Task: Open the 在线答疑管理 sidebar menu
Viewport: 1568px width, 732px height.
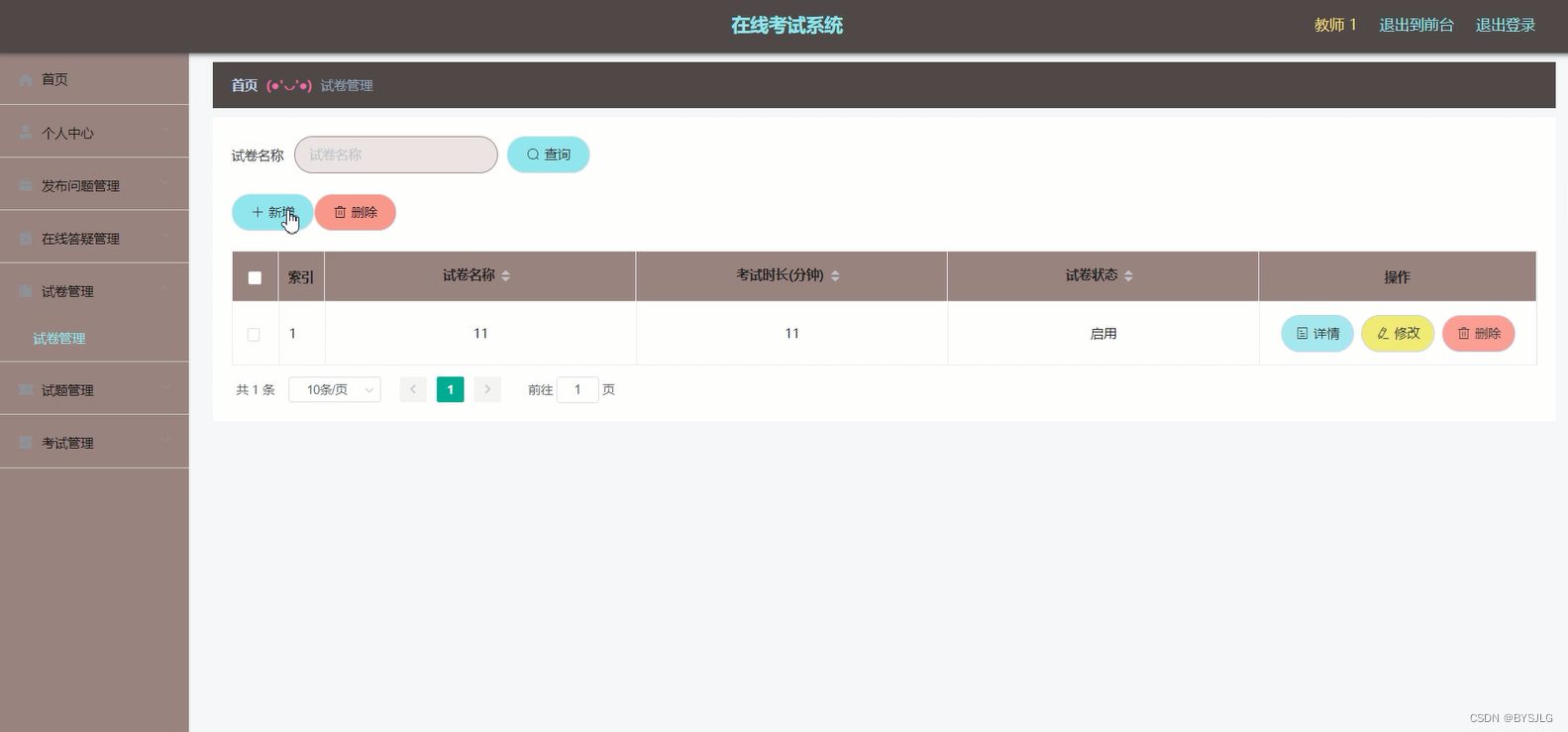Action: coord(94,239)
